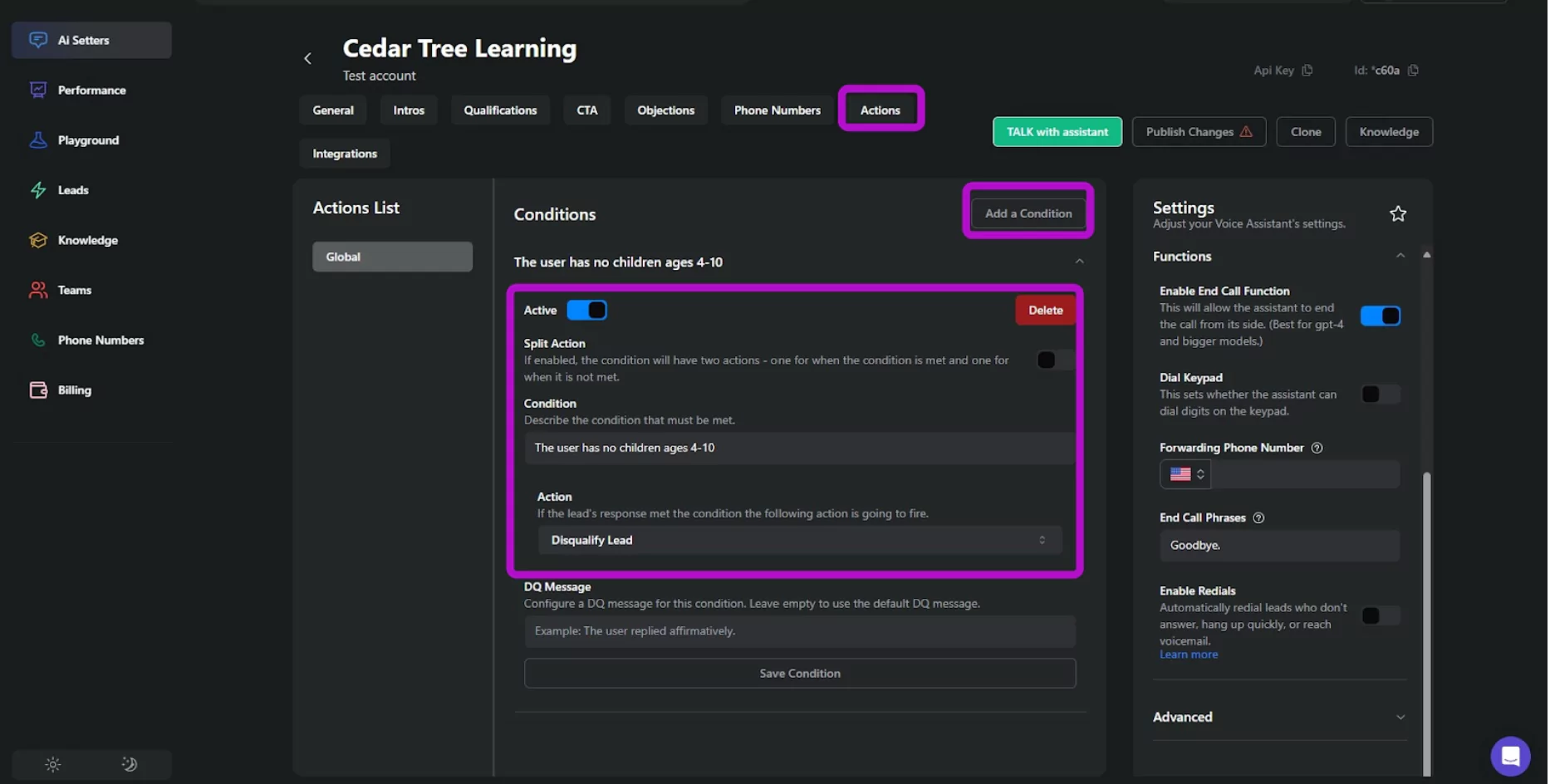Enable the Dial Keypad toggle

tap(1381, 394)
